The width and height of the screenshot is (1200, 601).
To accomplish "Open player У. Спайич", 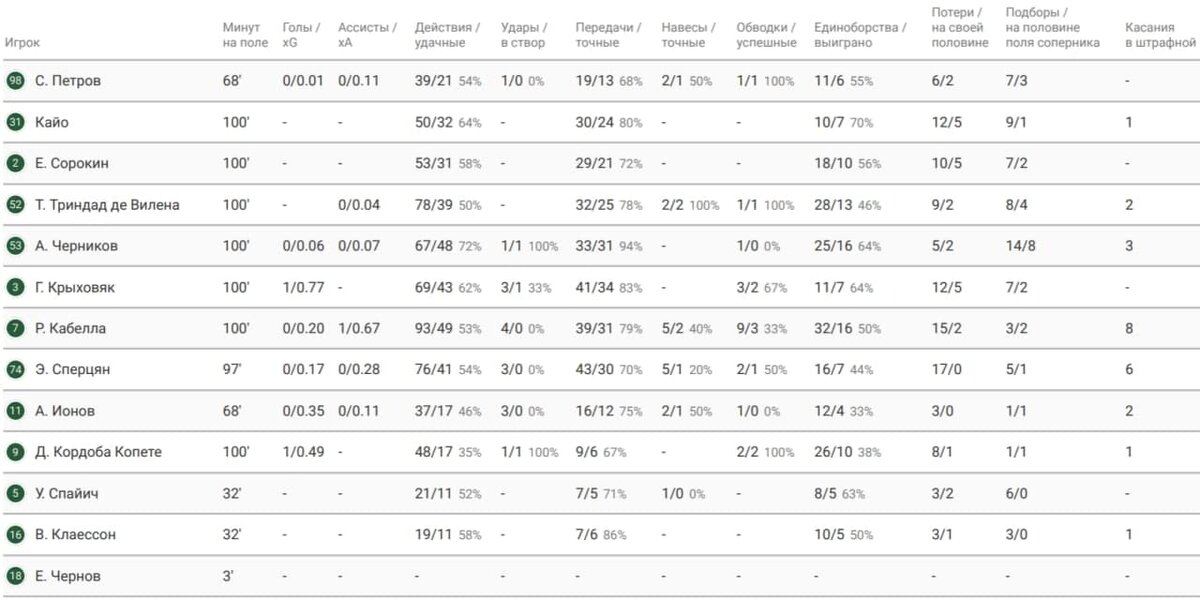I will [67, 493].
